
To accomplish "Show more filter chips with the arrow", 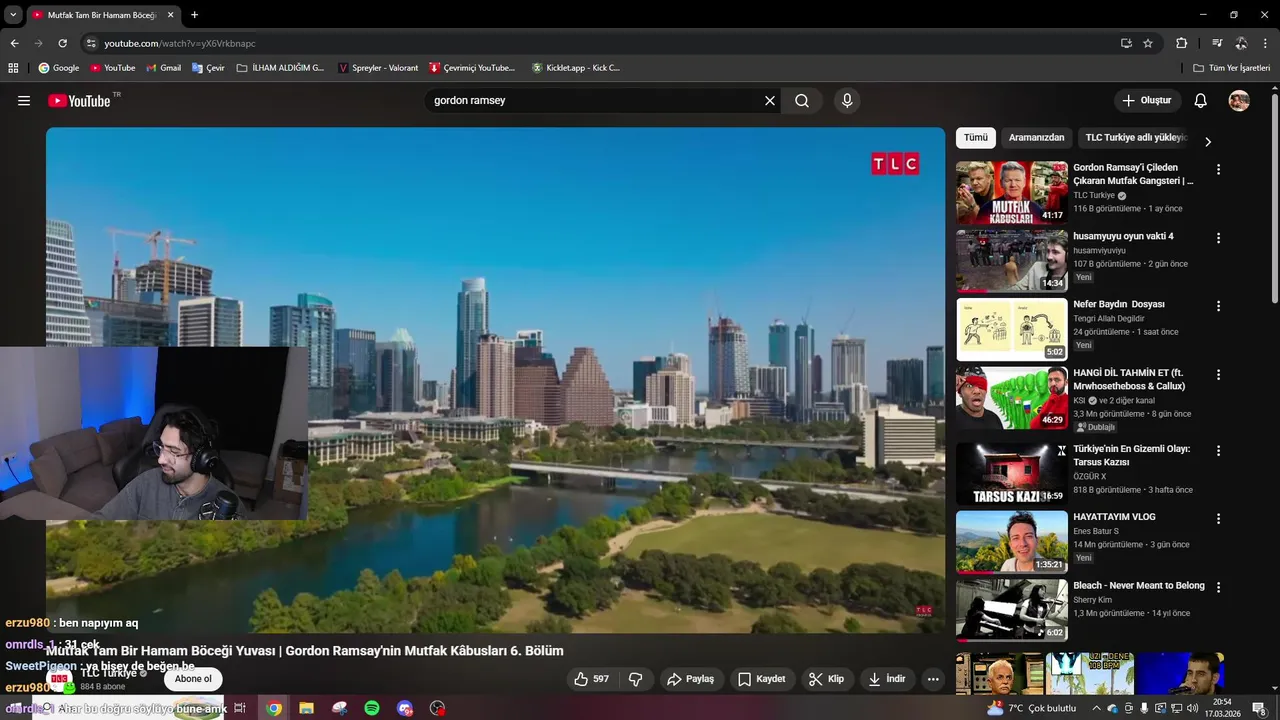I will (x=1208, y=142).
